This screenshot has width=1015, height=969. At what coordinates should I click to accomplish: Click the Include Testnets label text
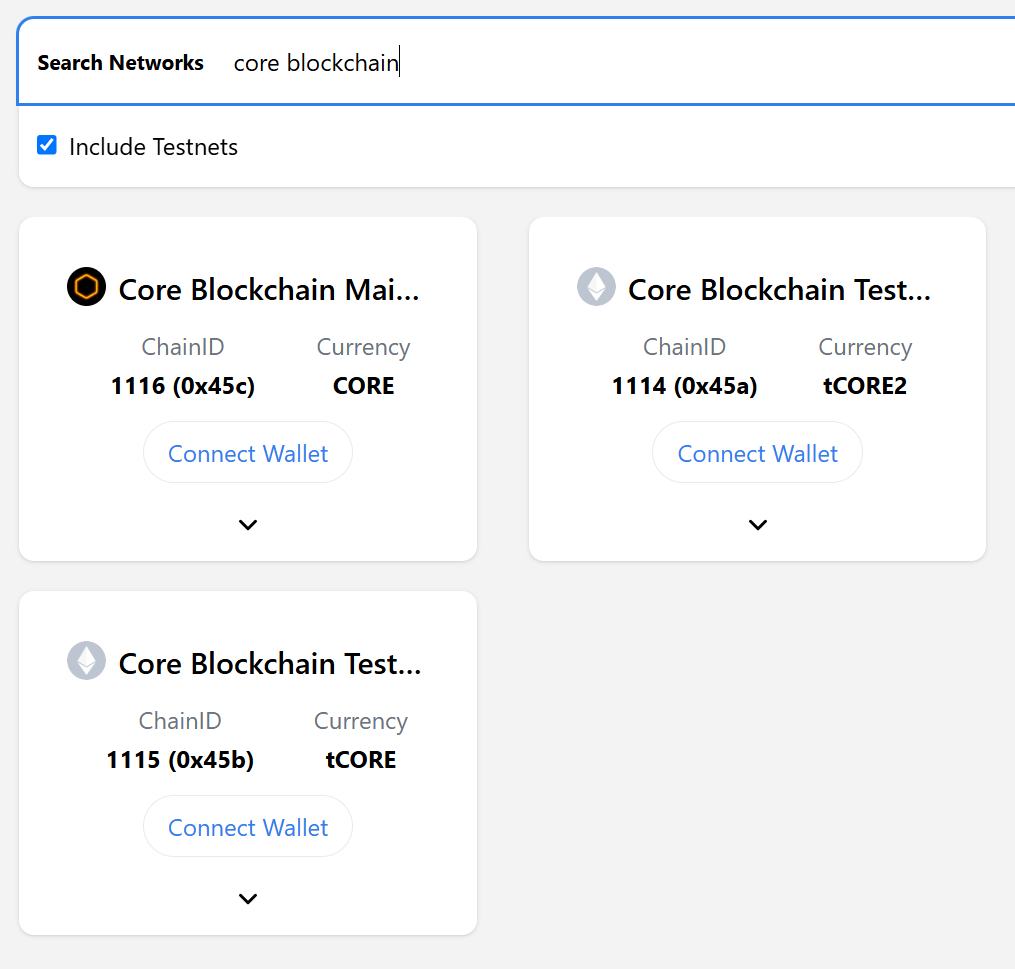pyautogui.click(x=153, y=147)
